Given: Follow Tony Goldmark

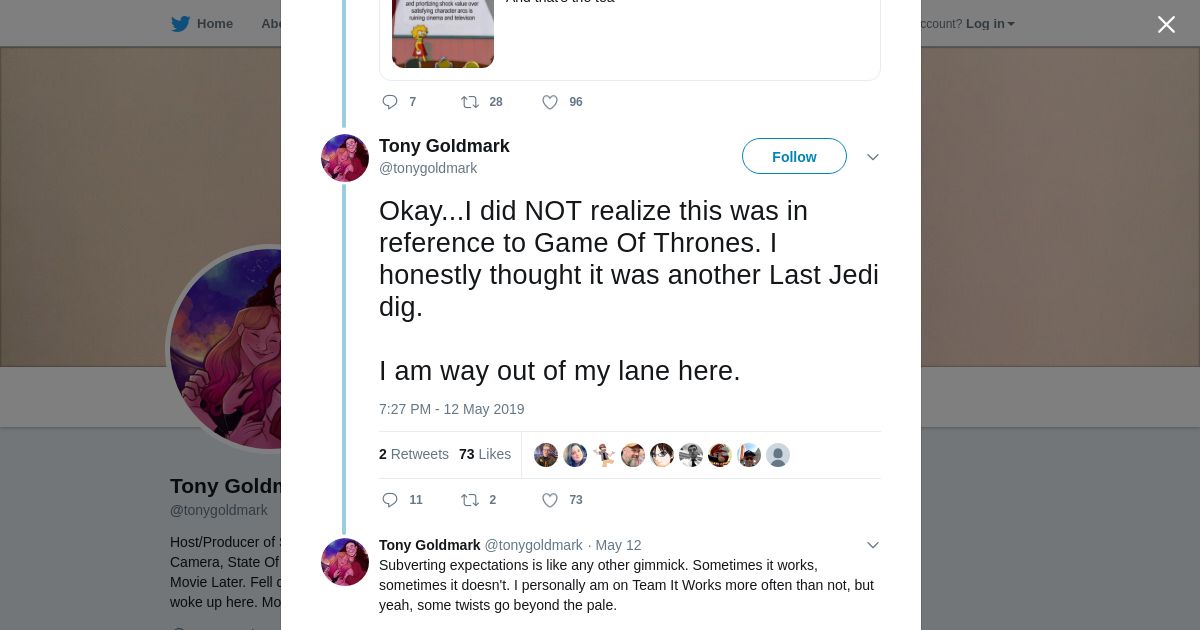Looking at the screenshot, I should coord(794,157).
